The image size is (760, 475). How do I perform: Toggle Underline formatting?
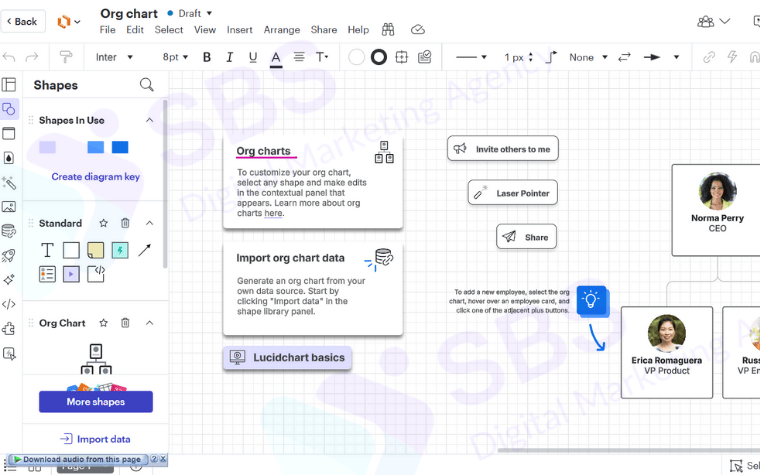click(x=253, y=57)
